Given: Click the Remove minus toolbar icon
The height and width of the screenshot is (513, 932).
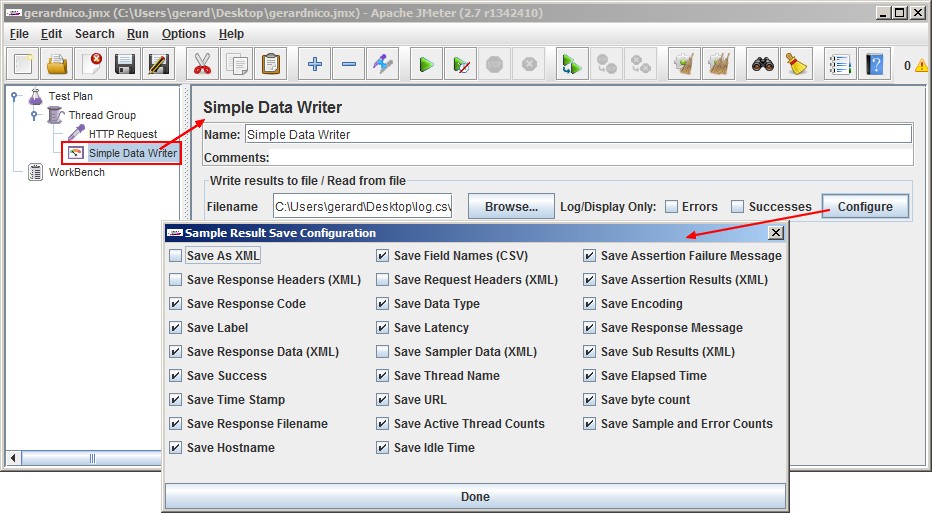Looking at the screenshot, I should 349,65.
